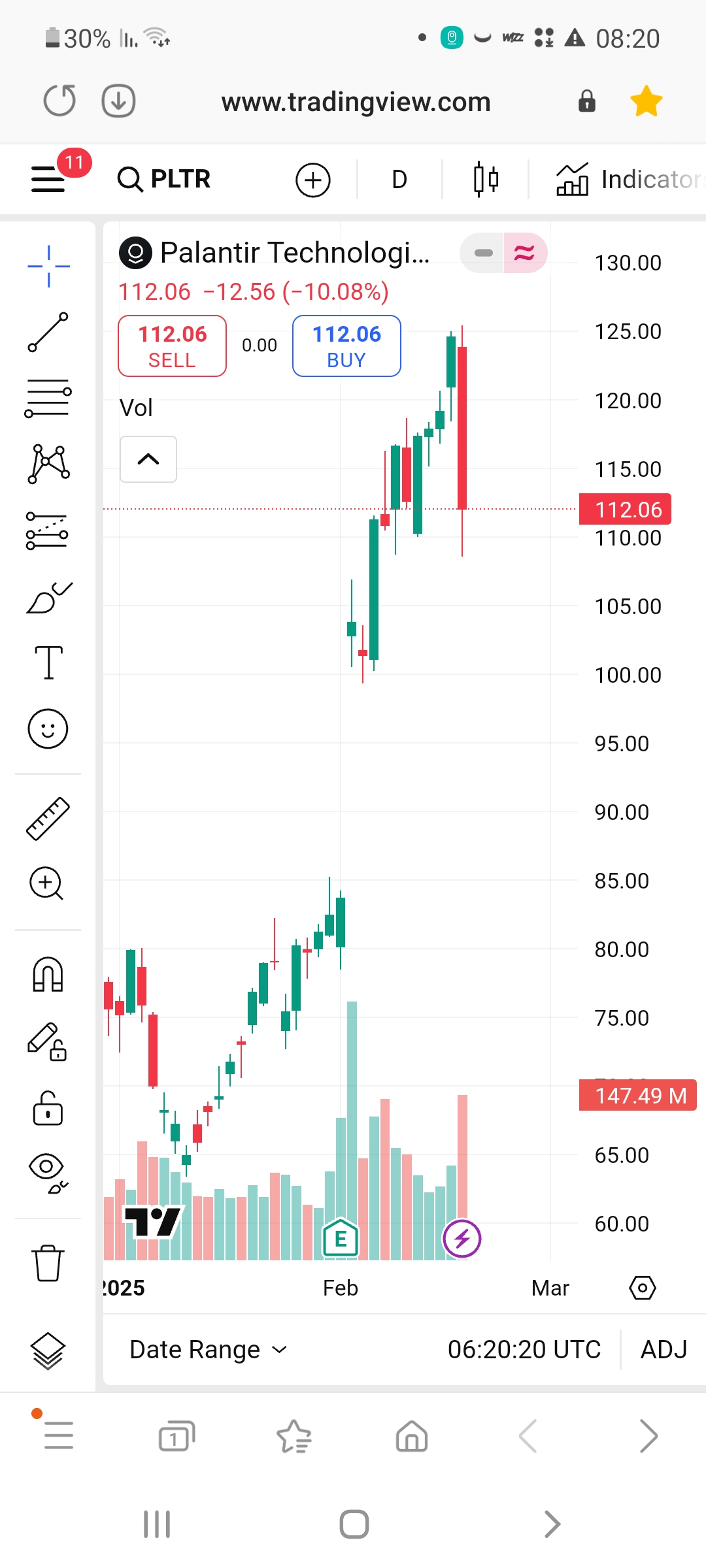
Task: Click the 112.06 BUY button
Action: (x=346, y=346)
